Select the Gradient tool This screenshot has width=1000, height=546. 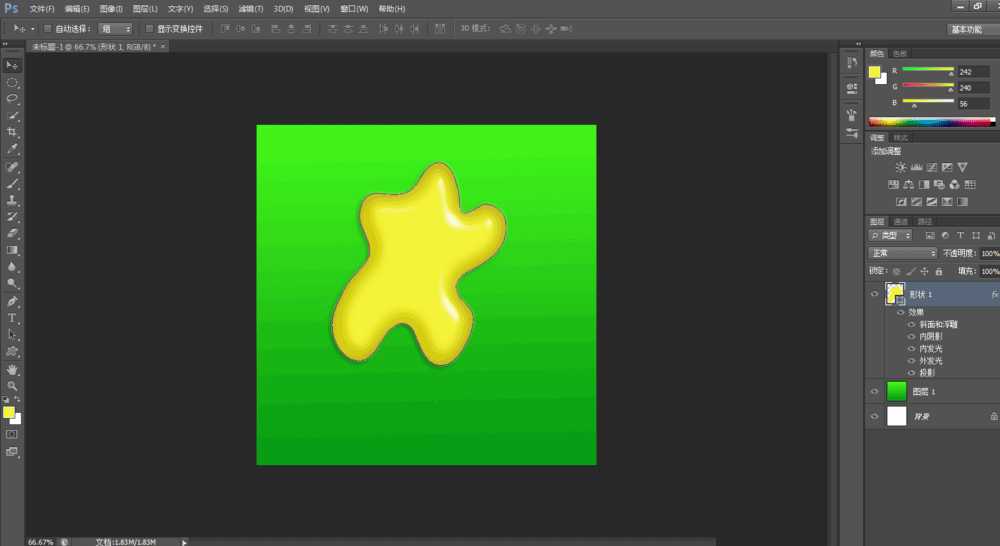pos(12,250)
